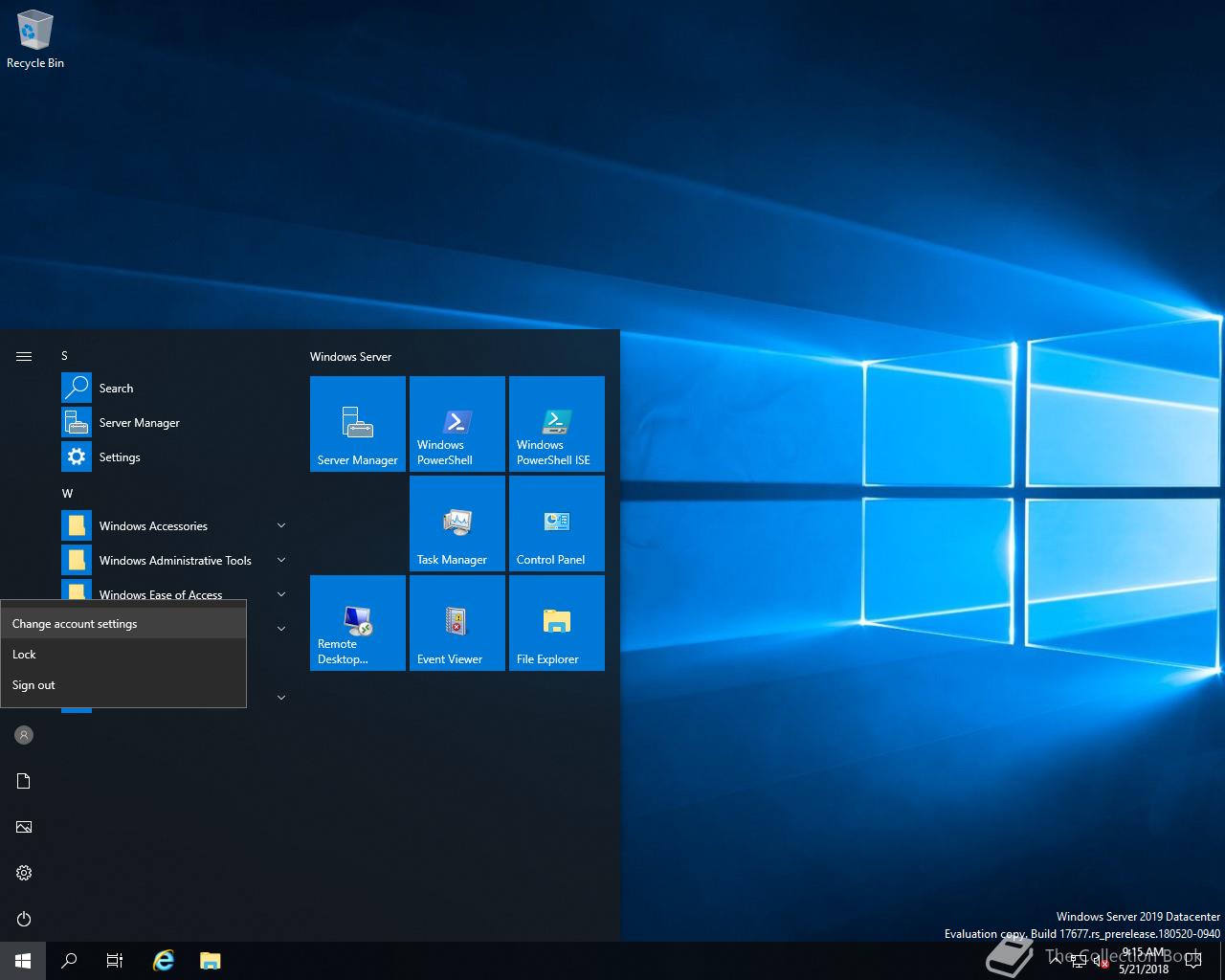This screenshot has width=1225, height=980.
Task: Launch the Remote Desktop tile
Action: click(358, 623)
